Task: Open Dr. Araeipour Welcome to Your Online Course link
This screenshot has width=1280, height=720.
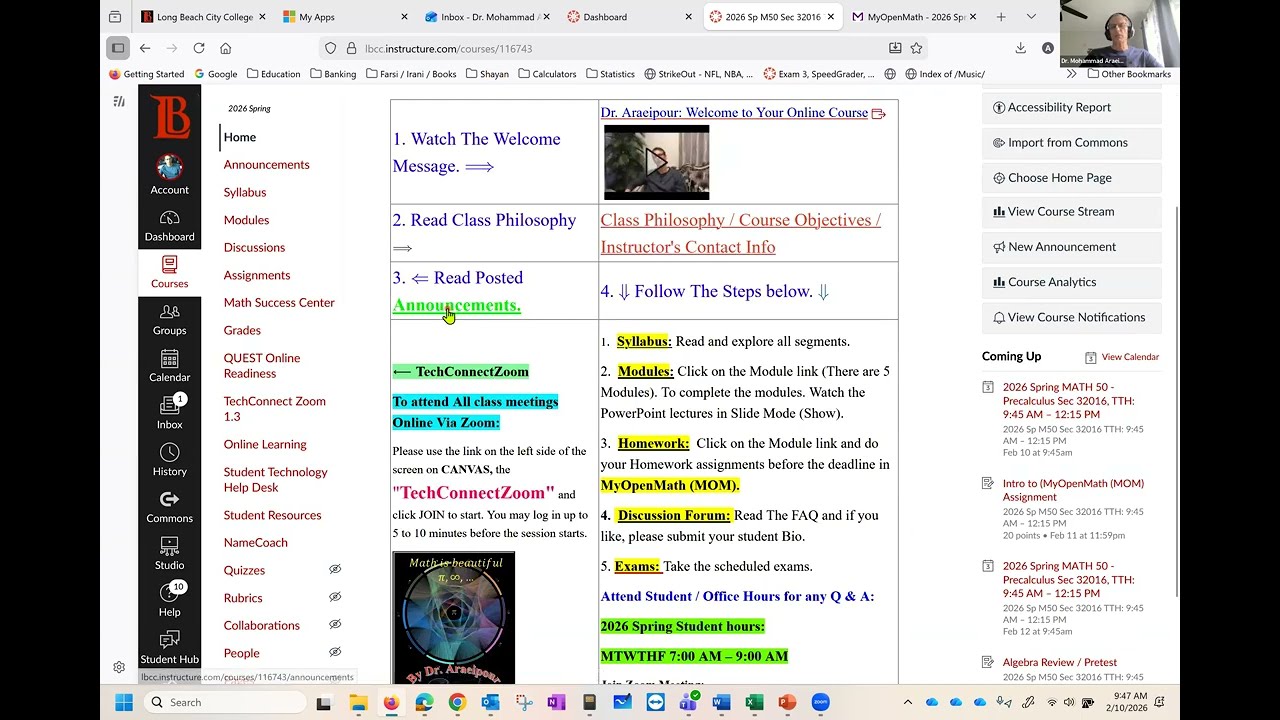Action: click(x=734, y=113)
